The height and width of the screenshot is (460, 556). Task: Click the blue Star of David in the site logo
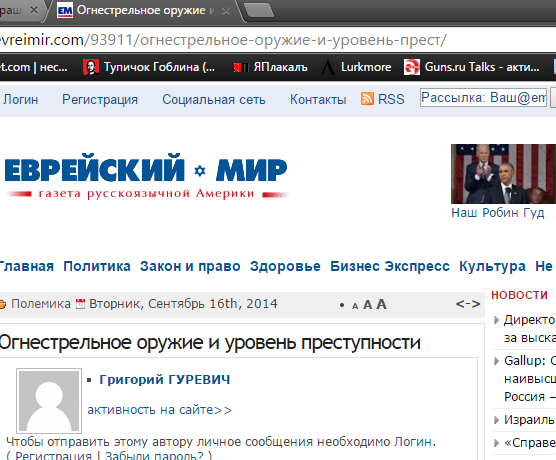tap(200, 171)
